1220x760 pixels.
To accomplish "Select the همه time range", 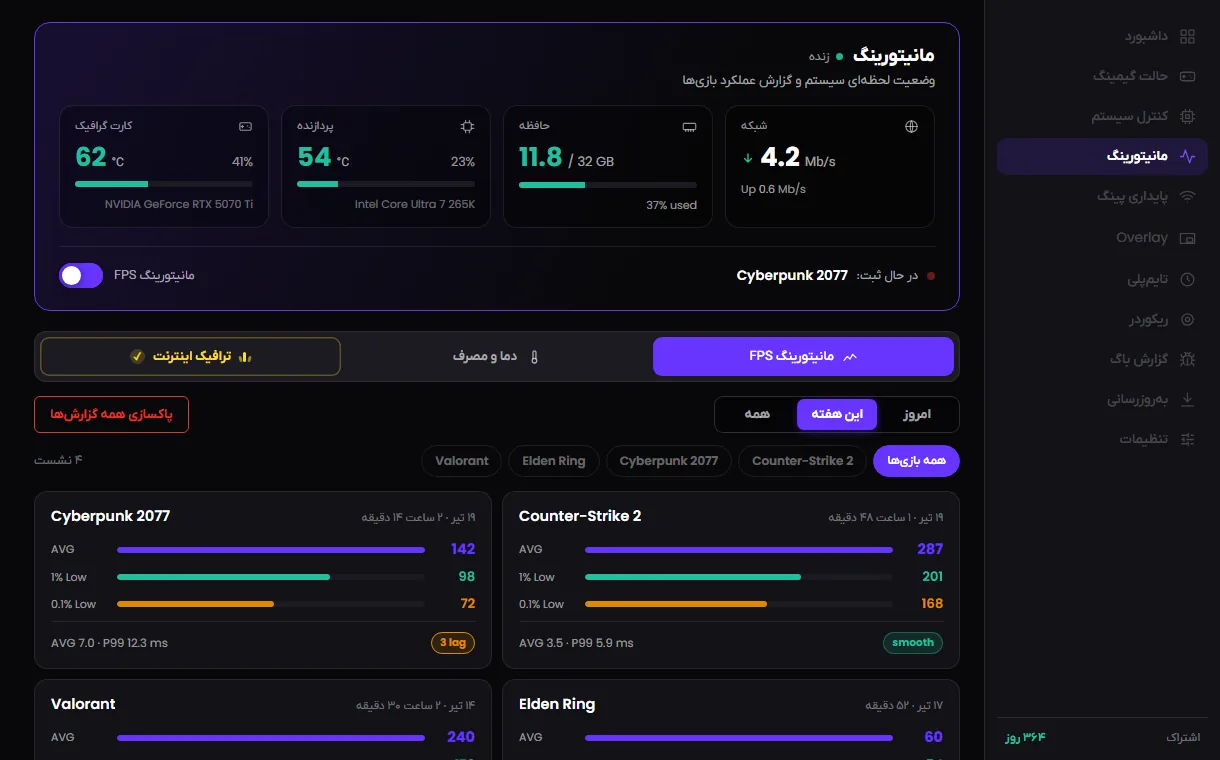I will point(757,414).
